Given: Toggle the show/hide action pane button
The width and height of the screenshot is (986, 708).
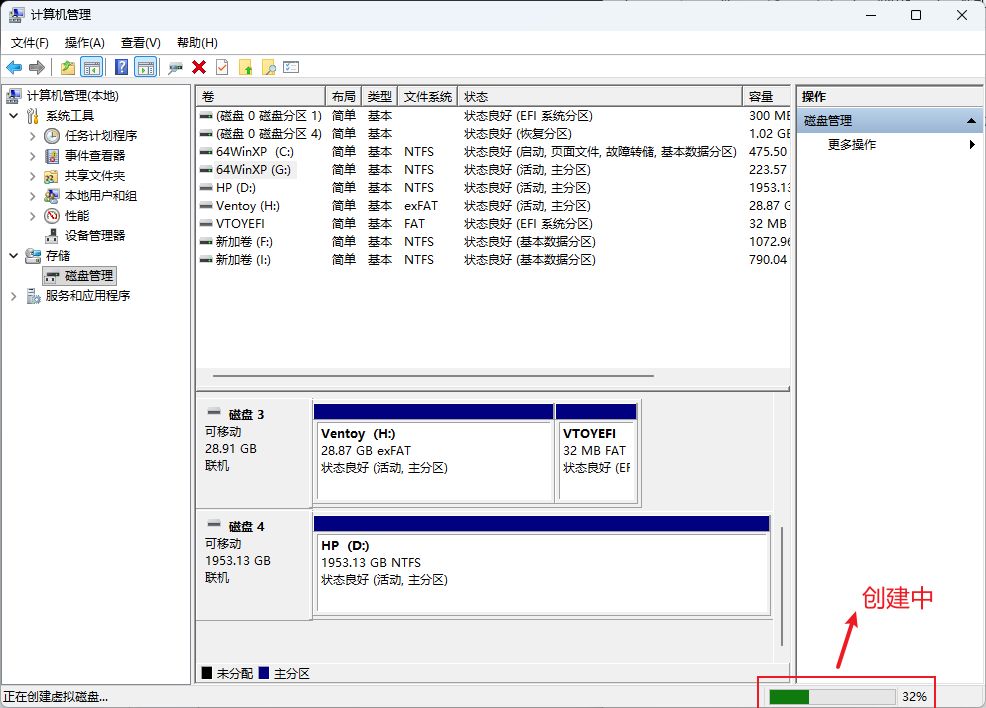Looking at the screenshot, I should 146,67.
